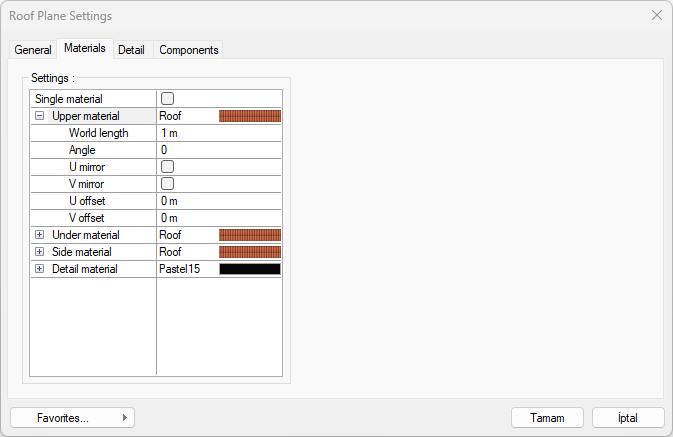Image resolution: width=673 pixels, height=437 pixels.
Task: Enable the V mirror checkbox
Action: coord(168,184)
